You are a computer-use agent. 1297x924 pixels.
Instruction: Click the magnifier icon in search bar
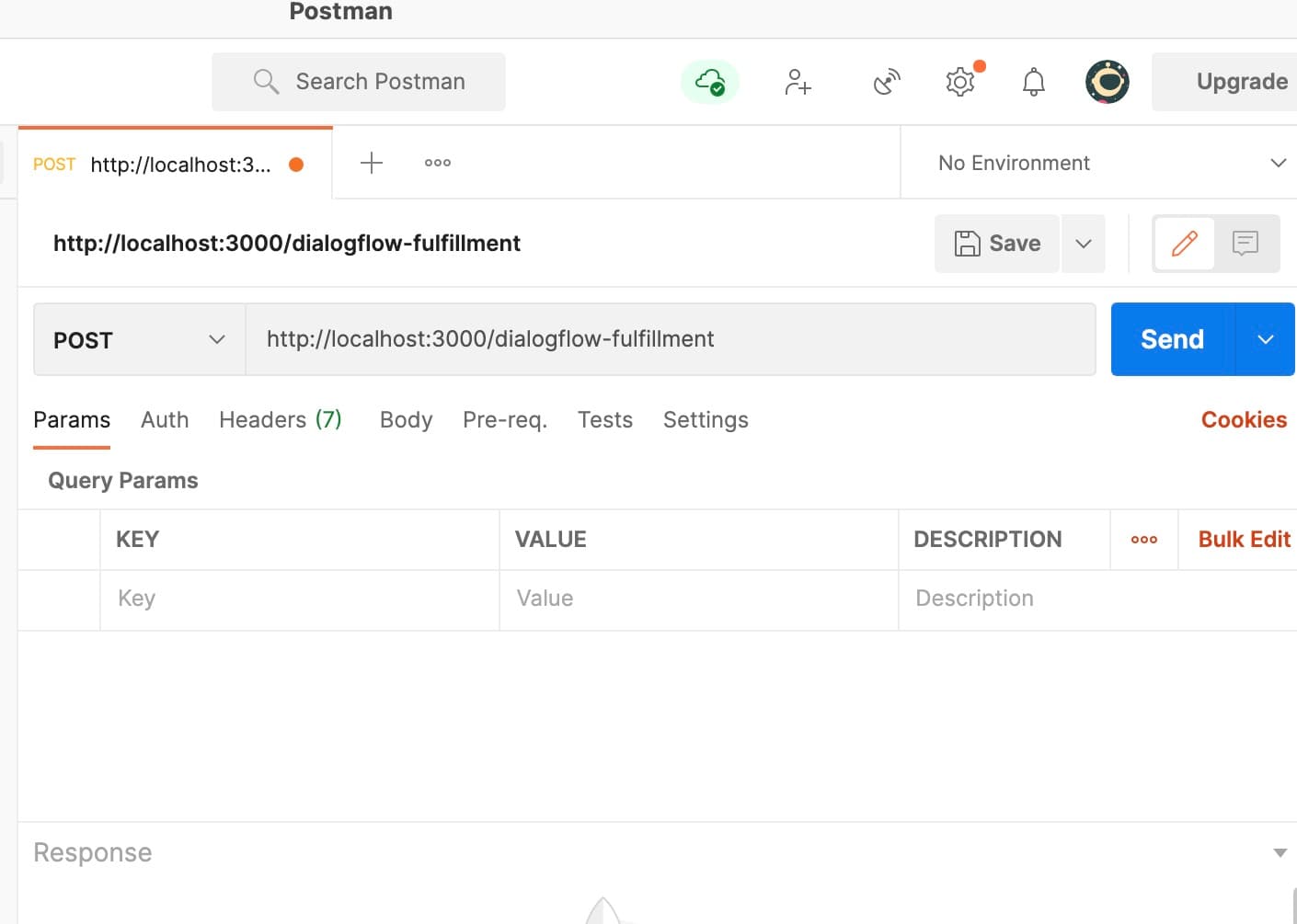tap(266, 82)
